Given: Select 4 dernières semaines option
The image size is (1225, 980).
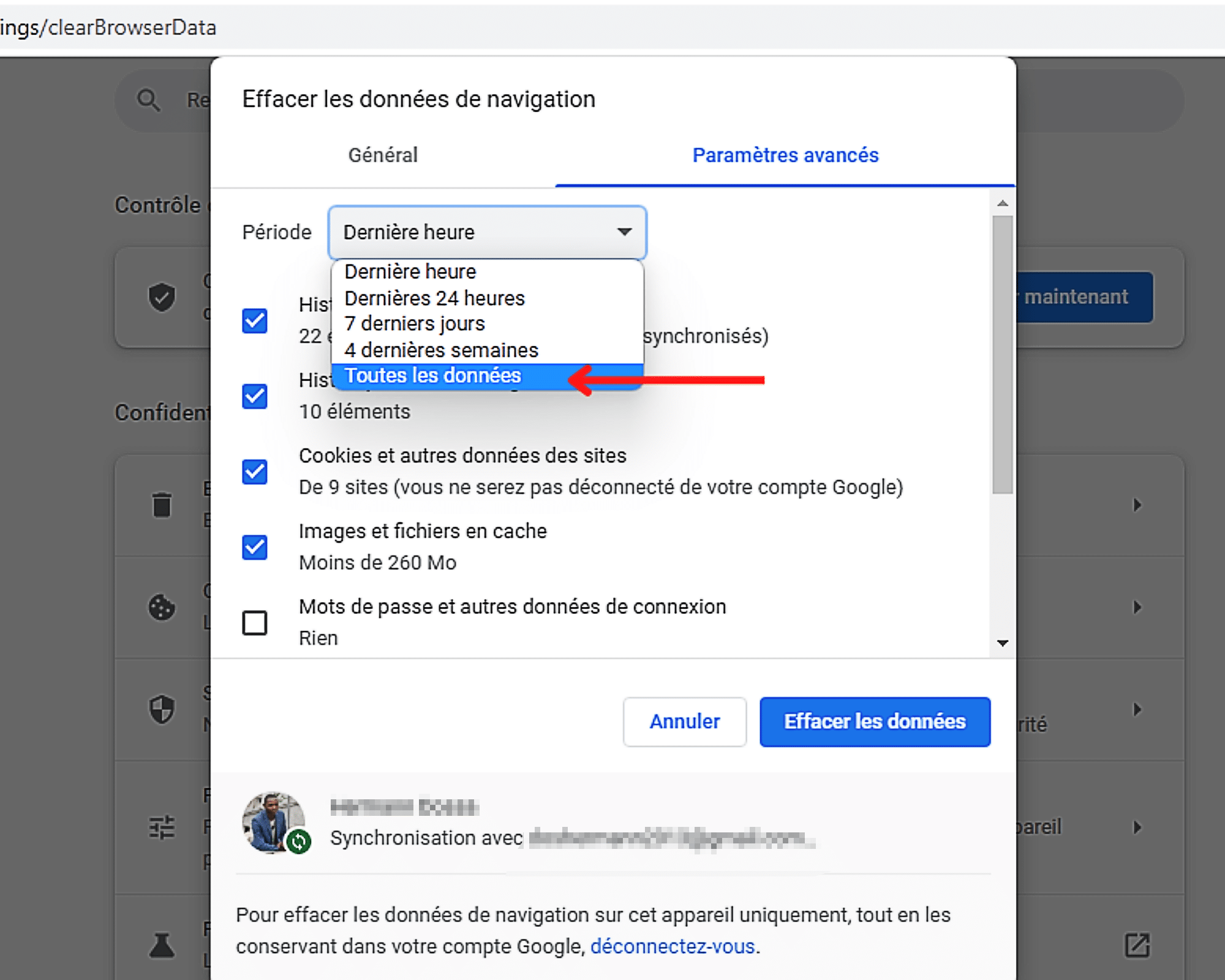Looking at the screenshot, I should [x=487, y=350].
